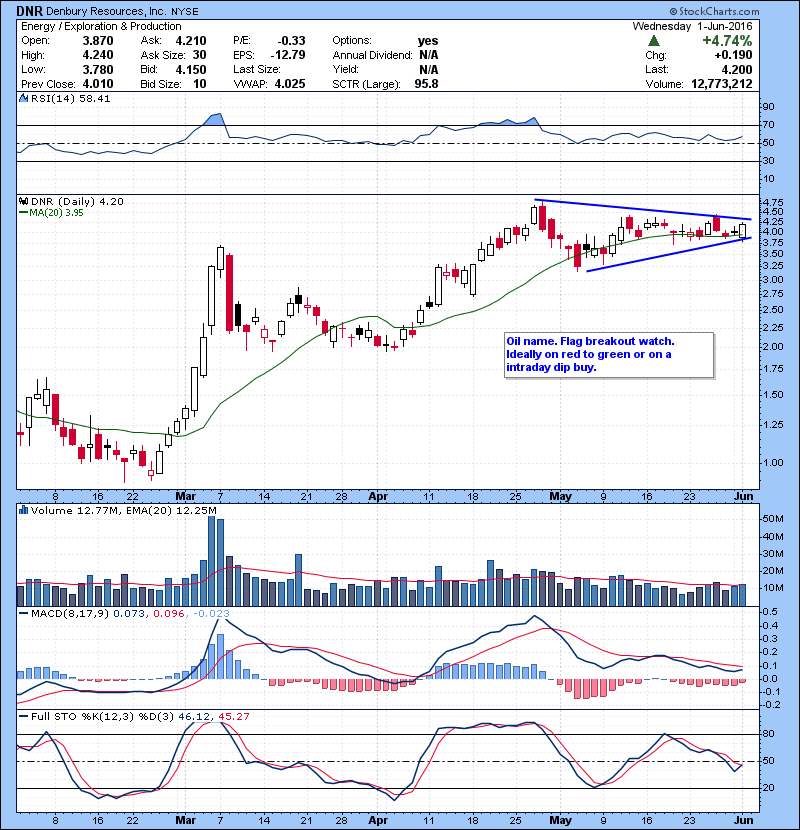800x830 pixels.
Task: Click the 50M volume axis label
Action: tap(772, 519)
